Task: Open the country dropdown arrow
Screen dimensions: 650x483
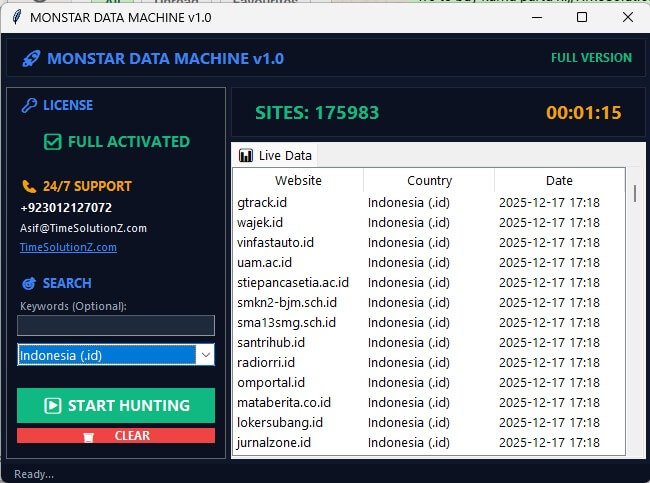Action: [x=205, y=355]
